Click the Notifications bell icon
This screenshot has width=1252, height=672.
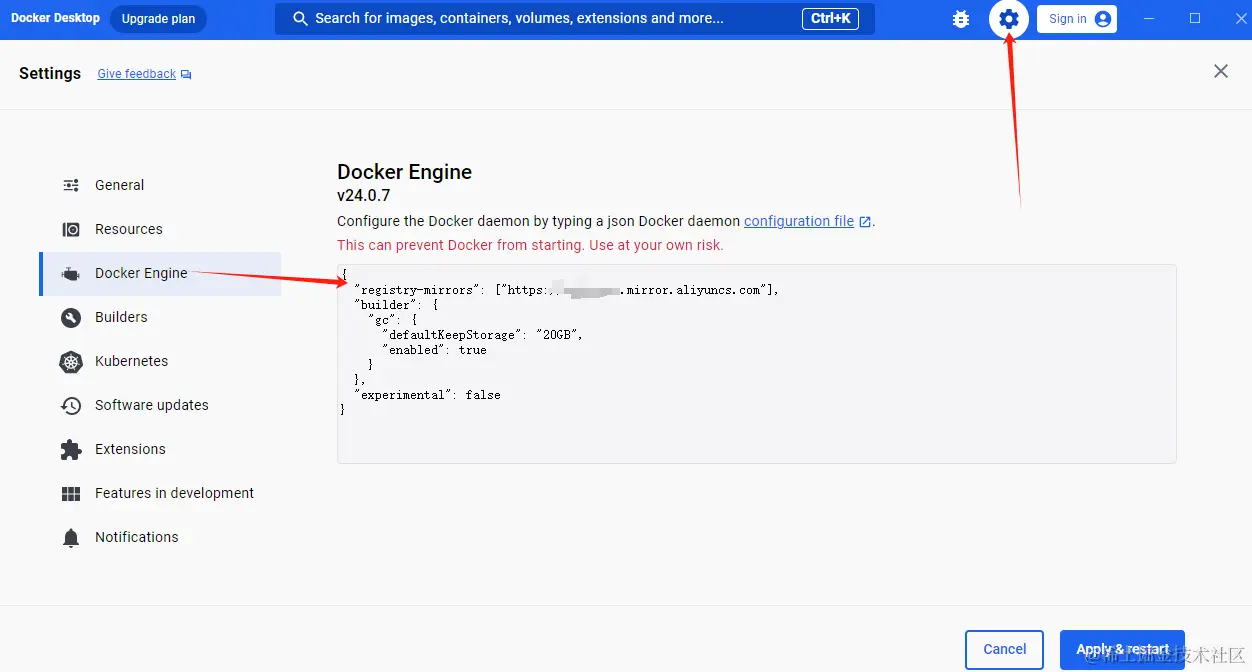coord(71,537)
